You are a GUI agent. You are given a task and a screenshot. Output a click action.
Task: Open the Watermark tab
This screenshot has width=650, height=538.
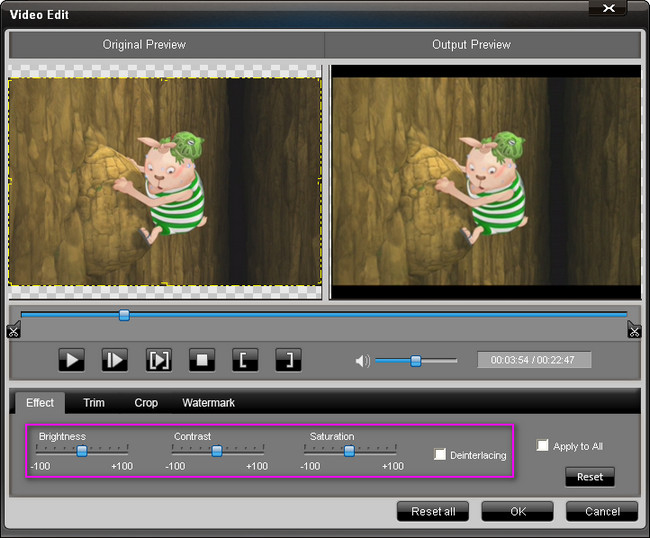[209, 402]
